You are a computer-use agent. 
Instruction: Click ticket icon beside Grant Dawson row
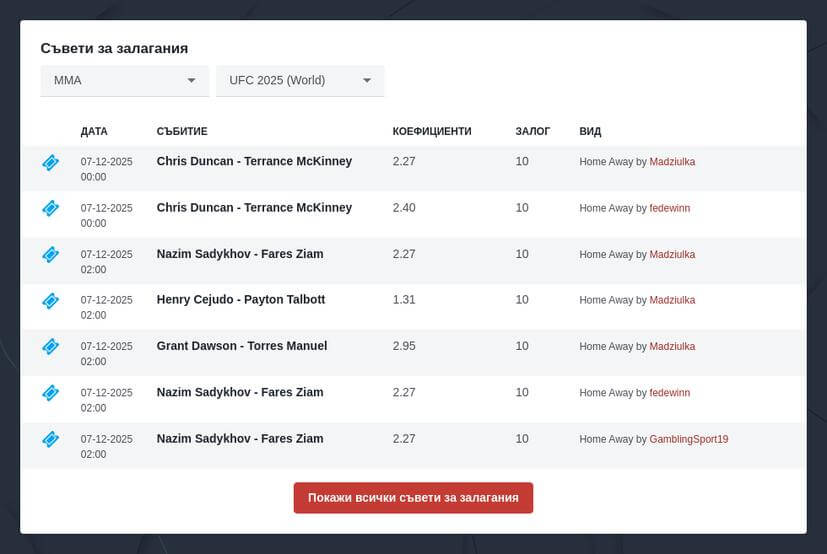click(x=50, y=346)
